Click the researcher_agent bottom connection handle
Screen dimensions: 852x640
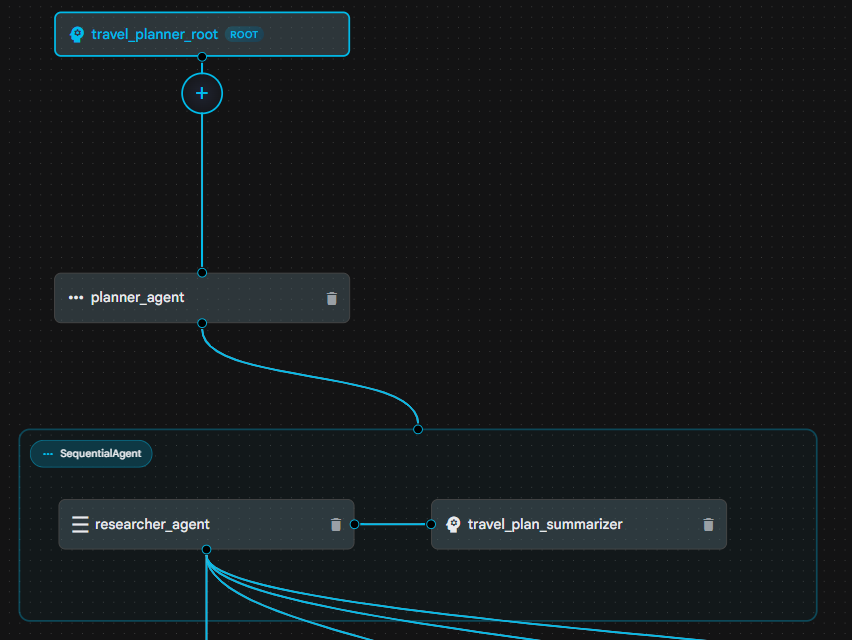click(x=206, y=549)
